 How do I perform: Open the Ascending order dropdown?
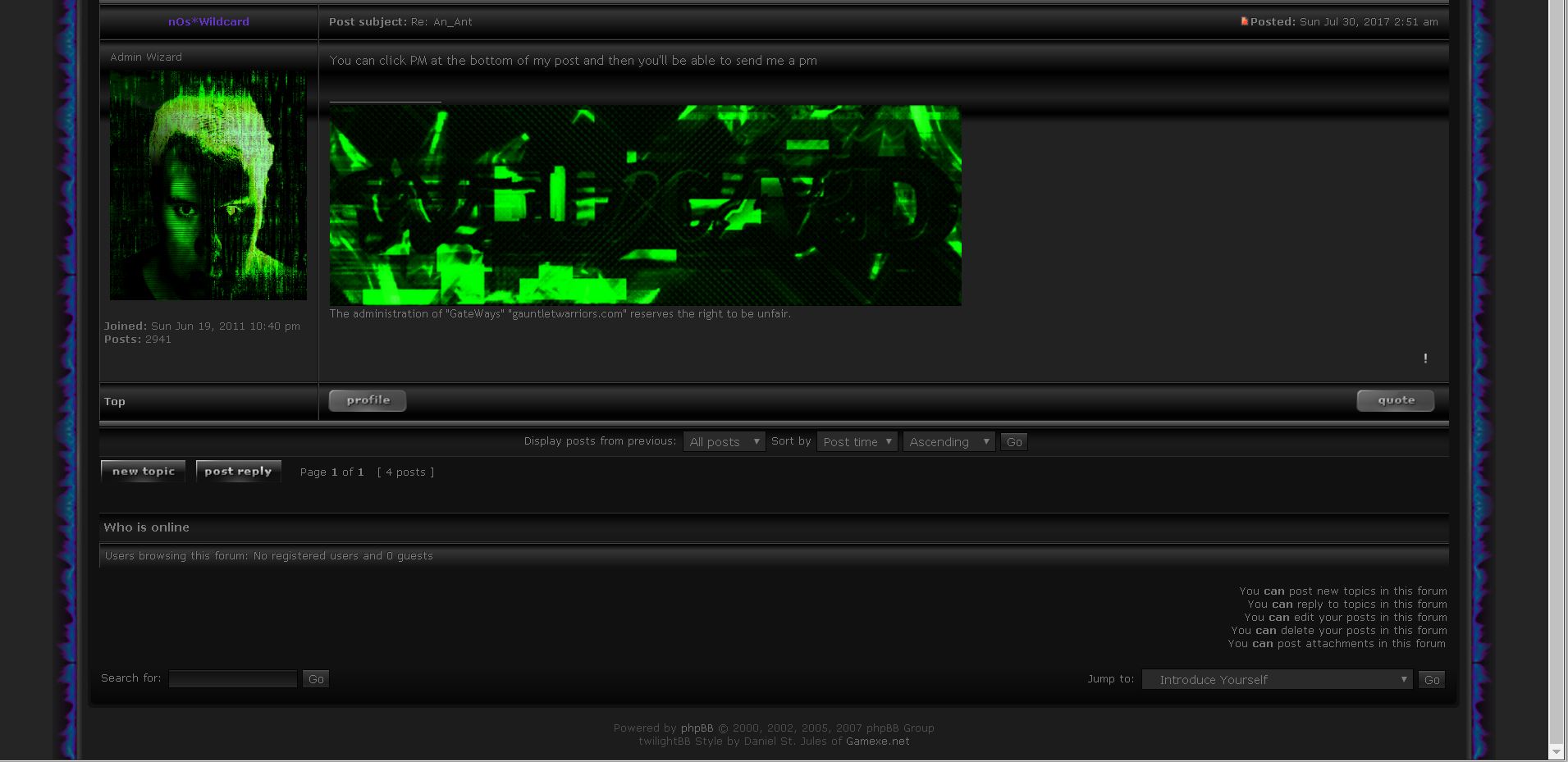point(949,442)
